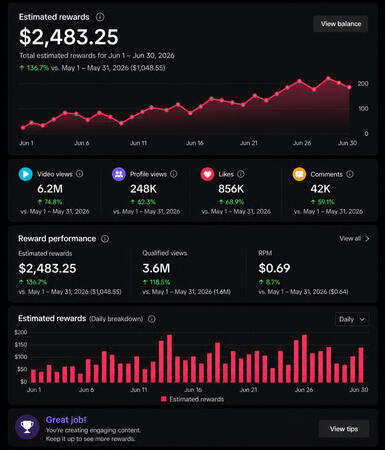Click the 6.2M video views value
Screen dimensions: 385x450
[50, 189]
